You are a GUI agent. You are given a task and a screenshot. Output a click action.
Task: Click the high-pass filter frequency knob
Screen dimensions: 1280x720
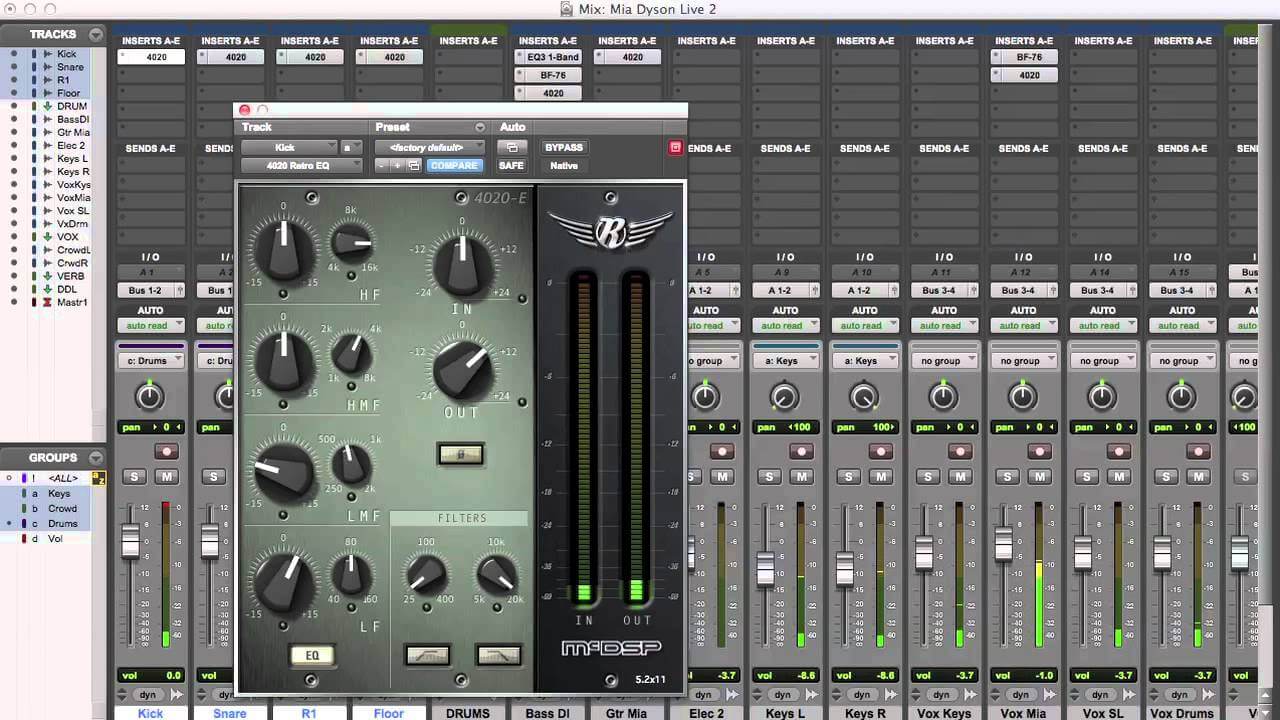425,574
